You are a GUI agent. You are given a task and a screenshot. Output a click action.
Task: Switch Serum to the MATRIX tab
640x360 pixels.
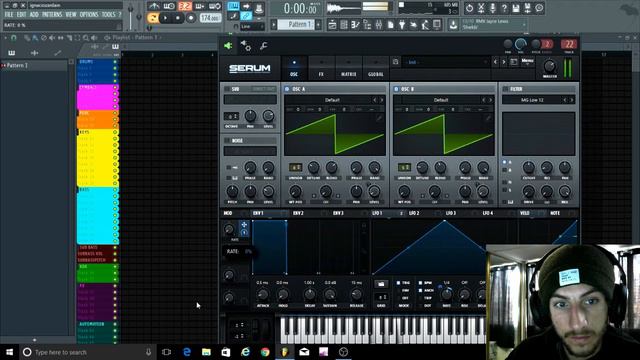(348, 68)
